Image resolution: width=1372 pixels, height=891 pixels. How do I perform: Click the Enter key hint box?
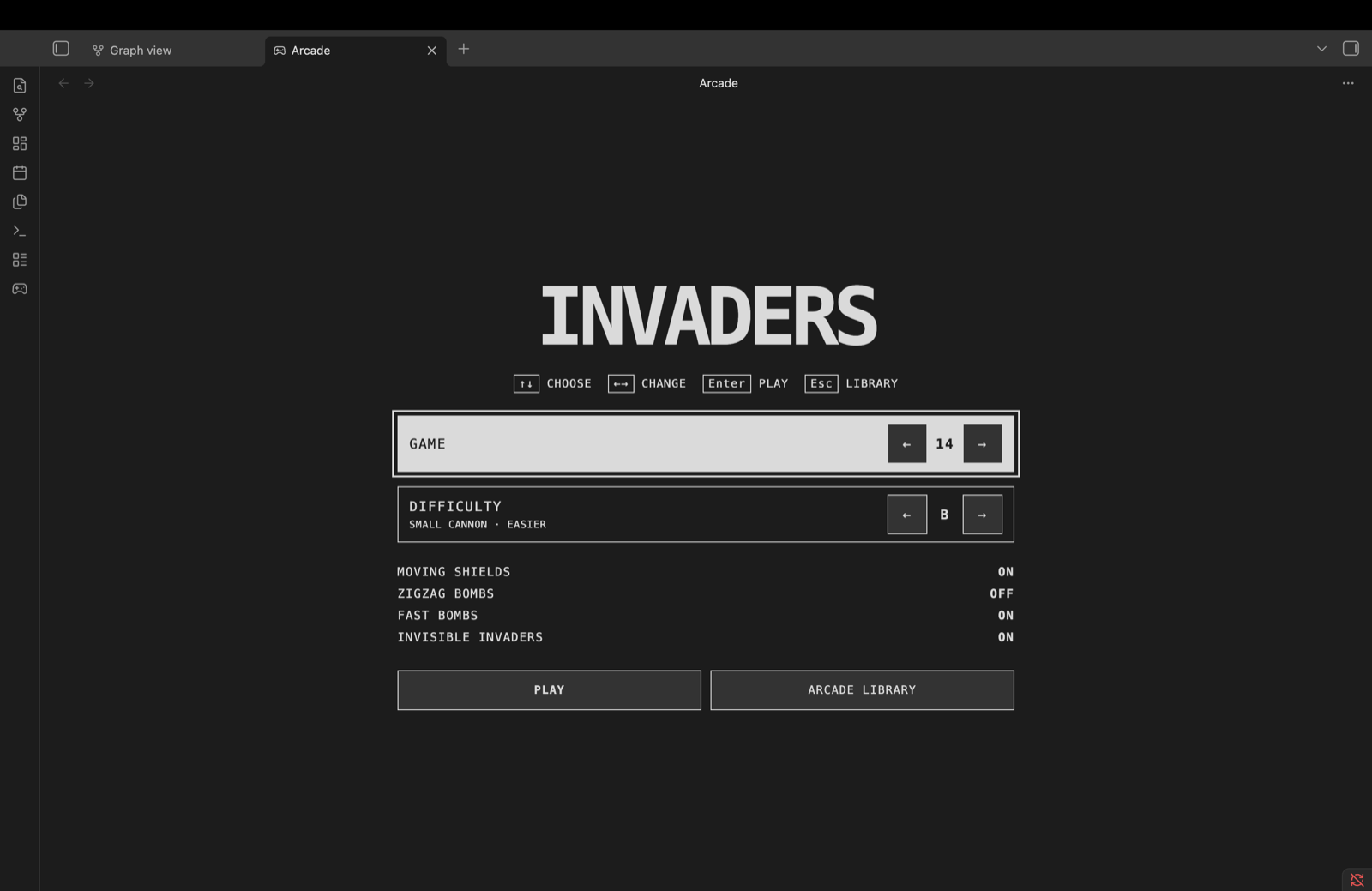click(x=726, y=383)
